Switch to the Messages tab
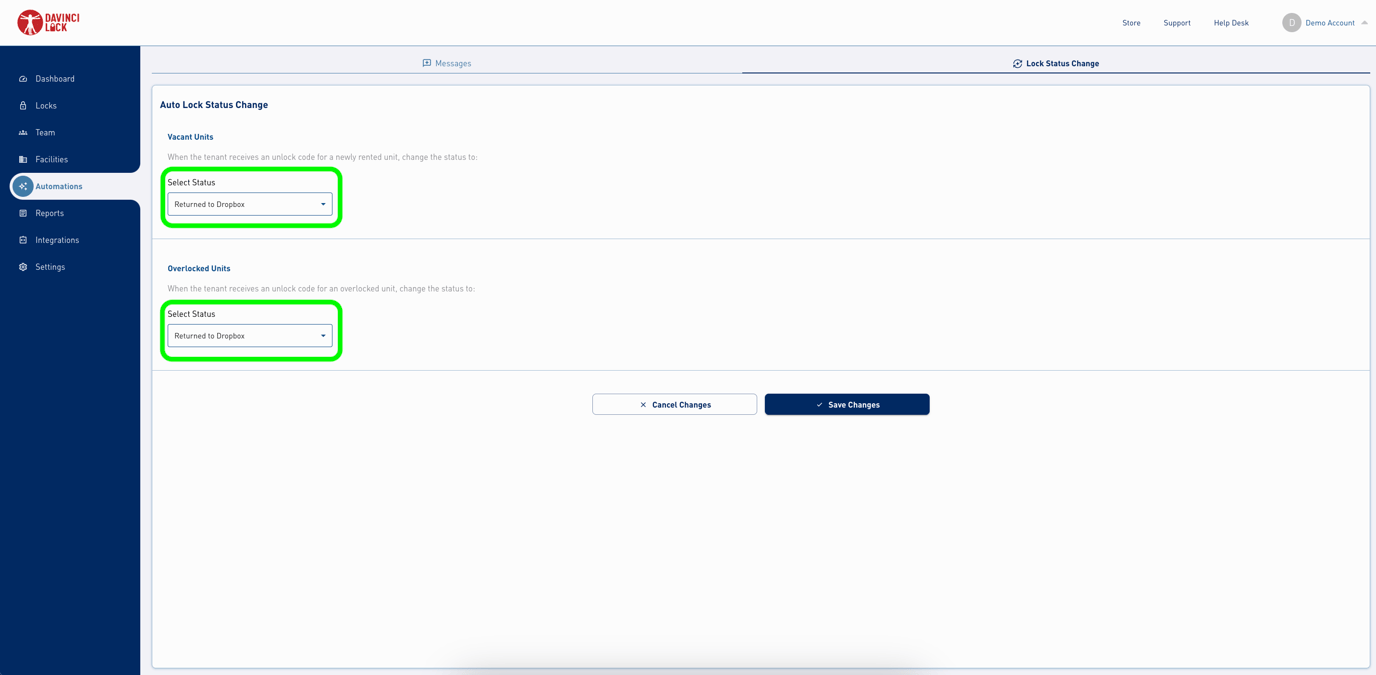This screenshot has height=675, width=1376. [x=446, y=62]
